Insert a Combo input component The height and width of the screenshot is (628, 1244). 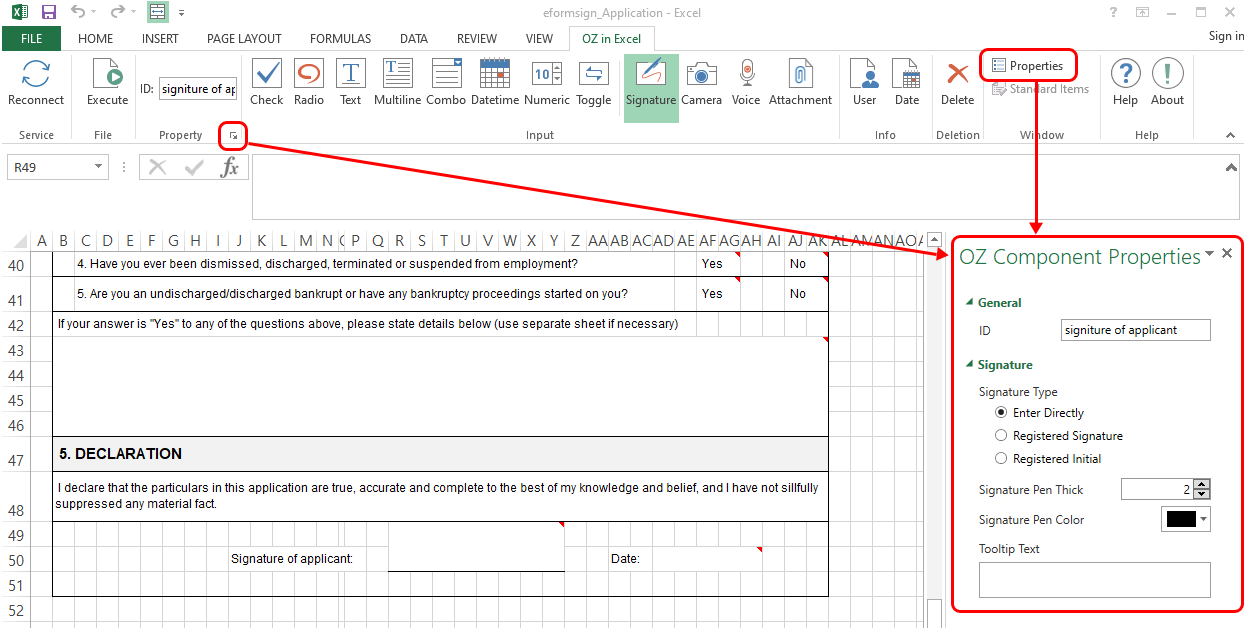coord(446,83)
